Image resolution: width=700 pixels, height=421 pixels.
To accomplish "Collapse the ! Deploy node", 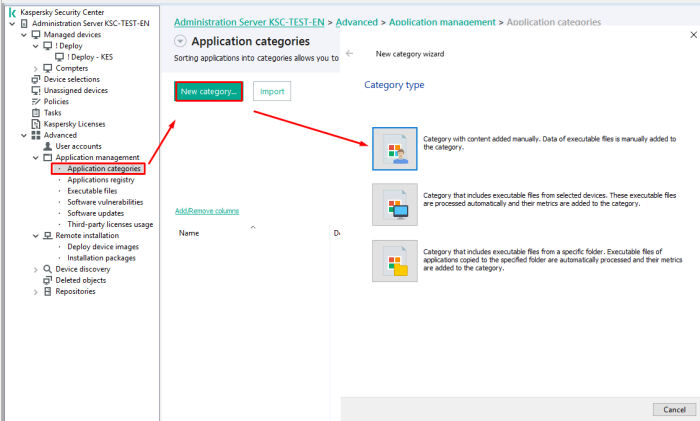I will pos(36,46).
